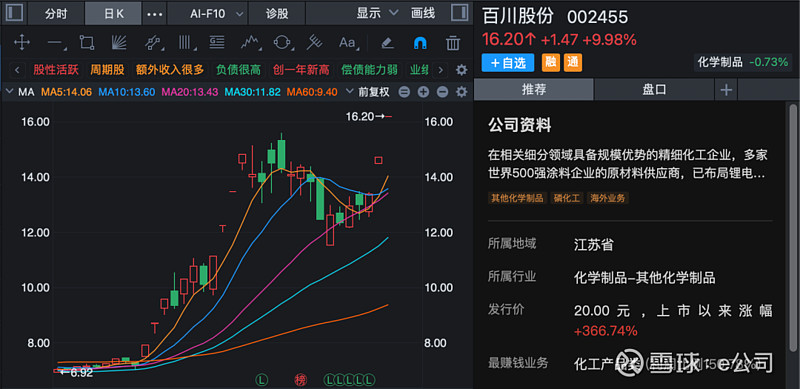Click the 周期股 tag
Screen dimensions: 800x389
[107, 70]
